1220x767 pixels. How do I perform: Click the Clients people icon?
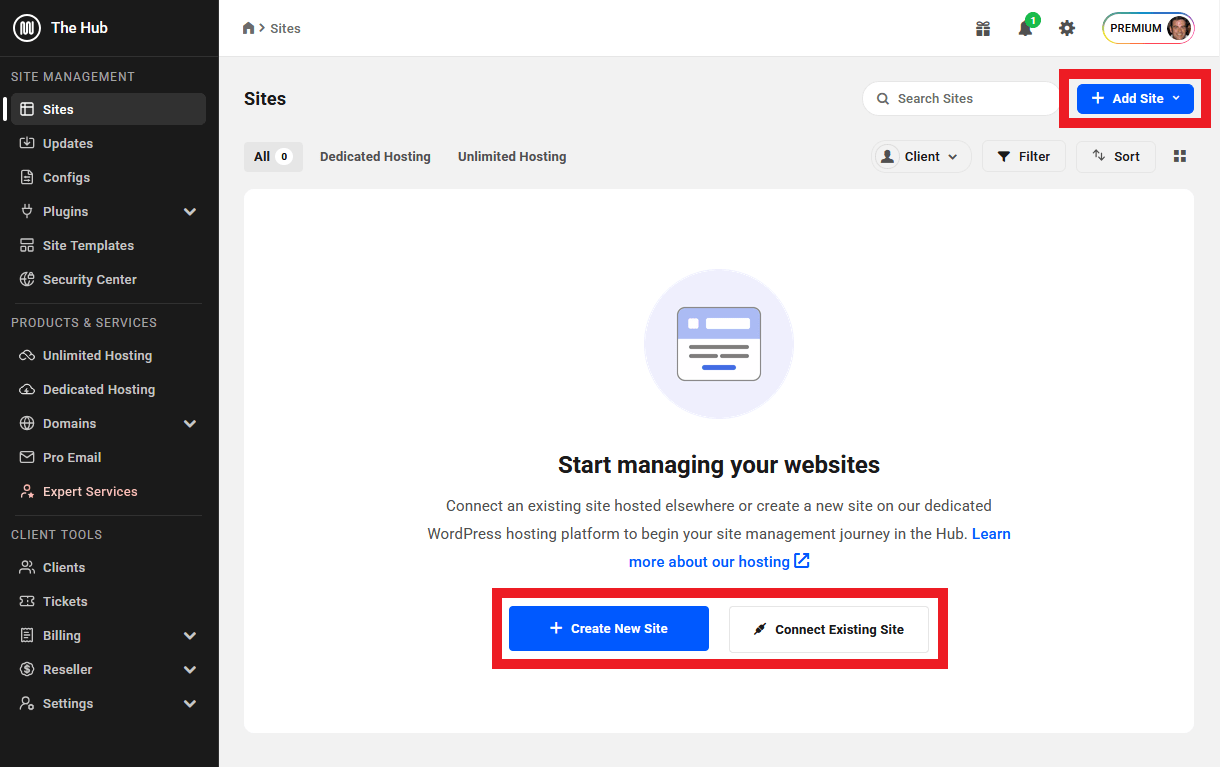click(x=27, y=567)
